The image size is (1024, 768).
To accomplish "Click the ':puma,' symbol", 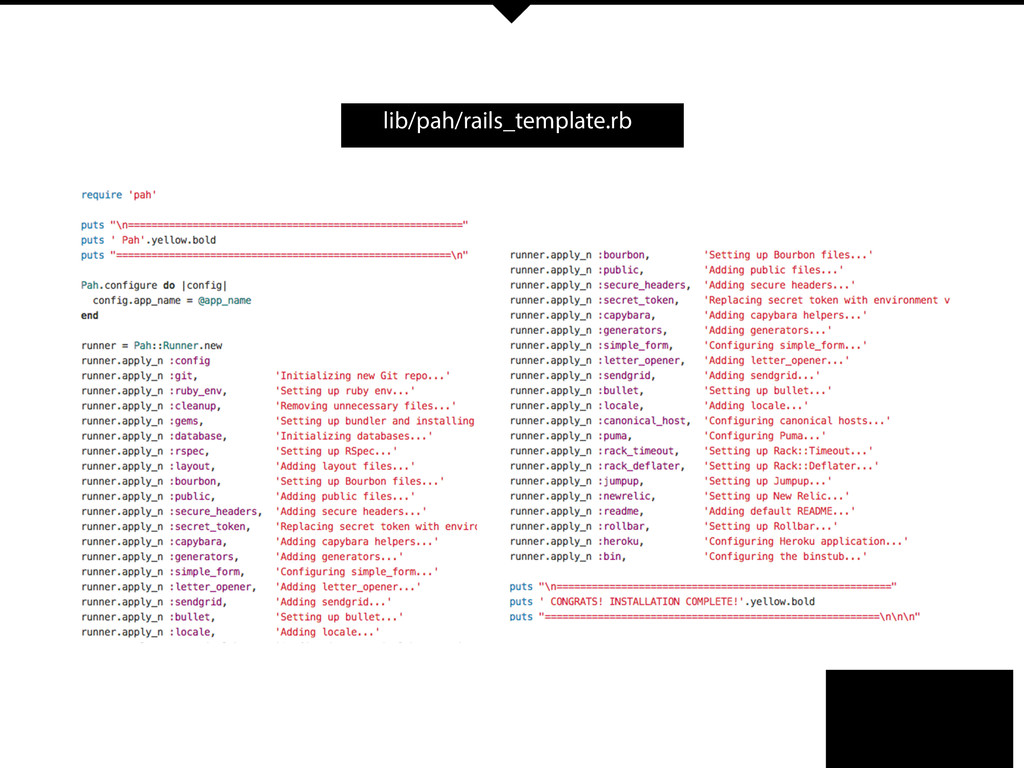I will point(615,436).
